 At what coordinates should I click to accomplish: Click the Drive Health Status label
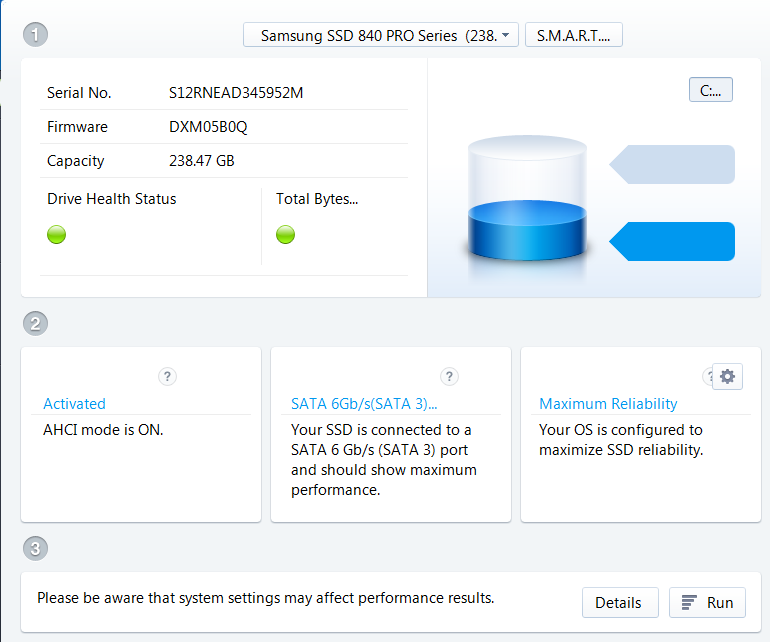pos(111,199)
